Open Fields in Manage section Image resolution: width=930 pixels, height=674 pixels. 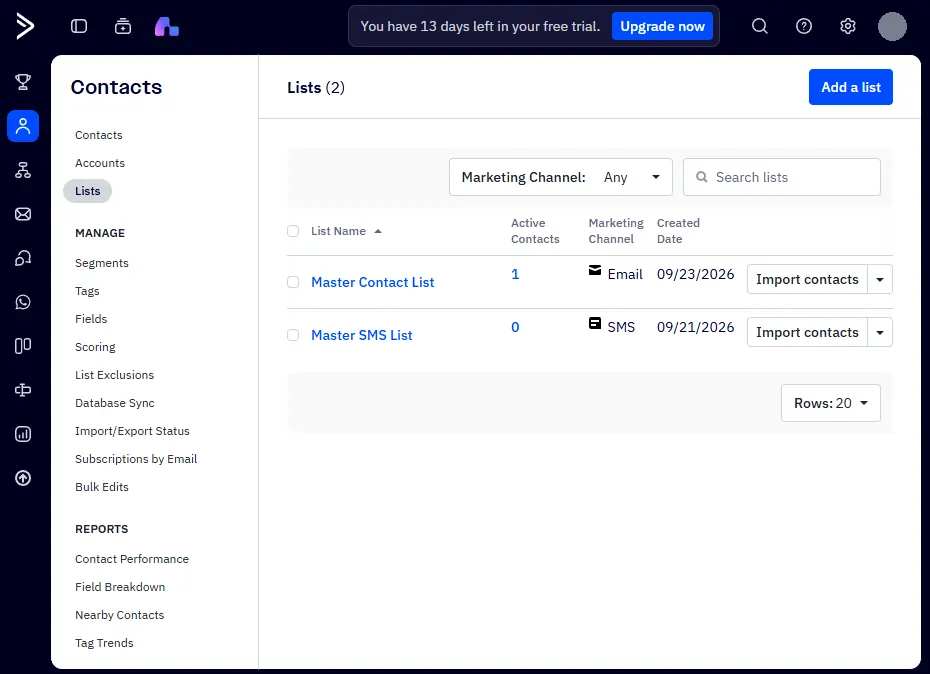[91, 319]
